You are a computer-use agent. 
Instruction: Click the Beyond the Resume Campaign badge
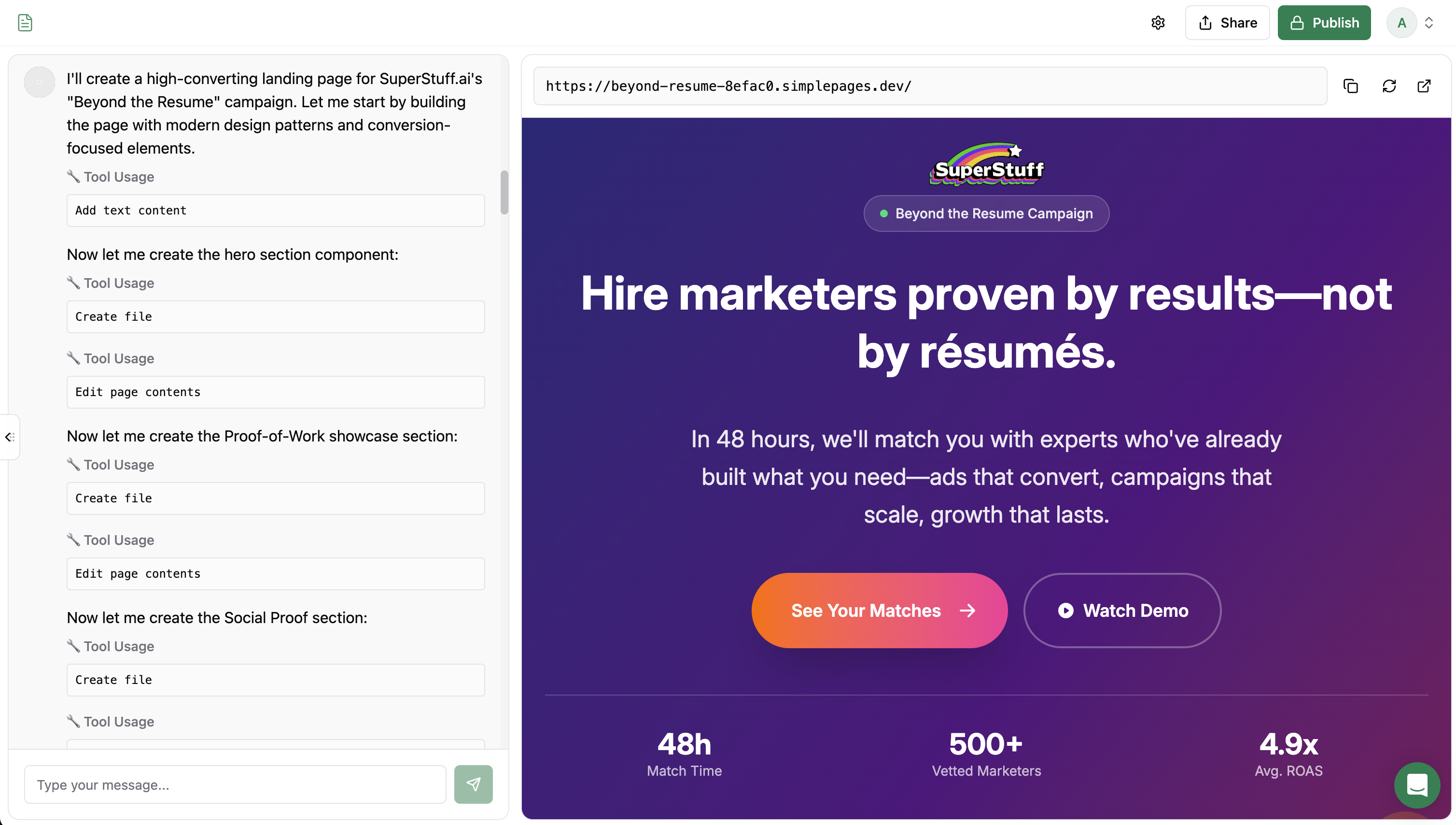[x=986, y=213]
